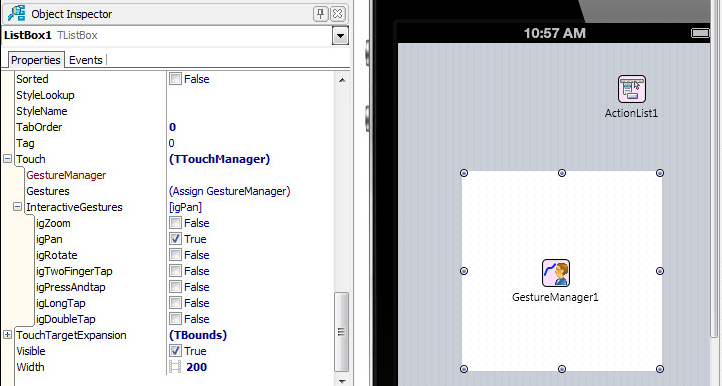Click the (TBounds) value
722x386 pixels.
(198, 335)
